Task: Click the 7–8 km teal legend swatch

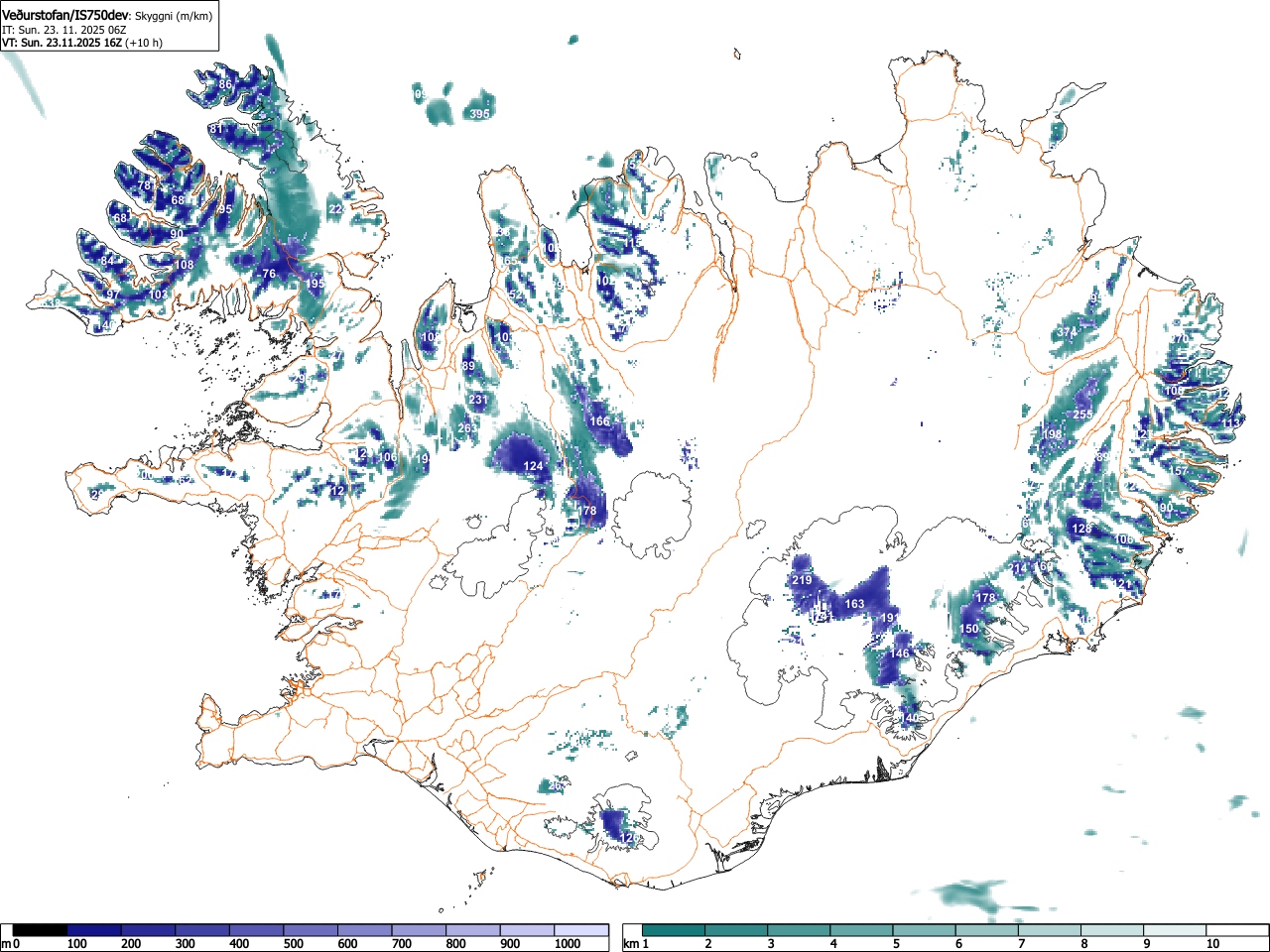Action: pyautogui.click(x=1050, y=930)
